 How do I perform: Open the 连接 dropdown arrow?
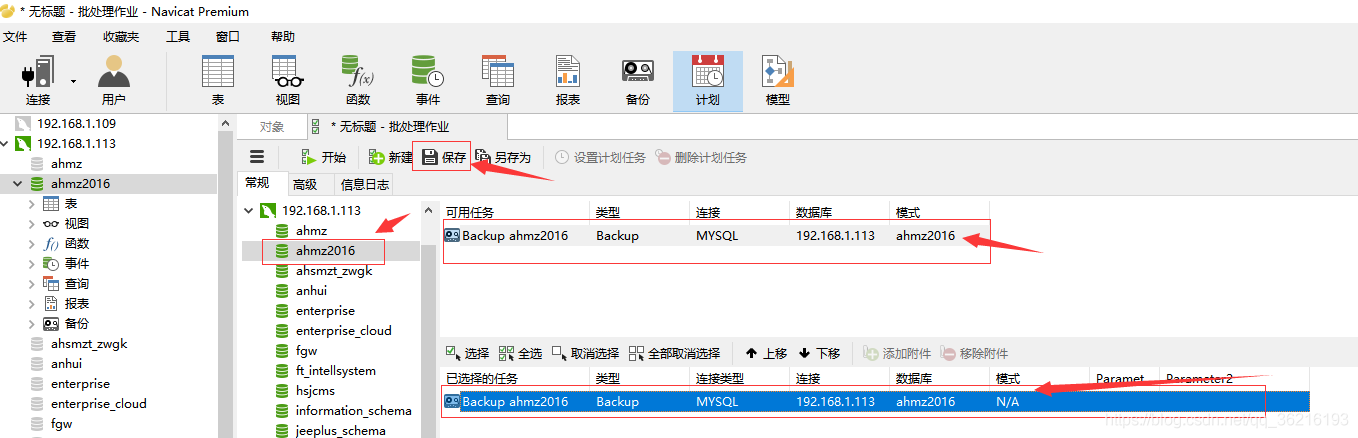(73, 80)
